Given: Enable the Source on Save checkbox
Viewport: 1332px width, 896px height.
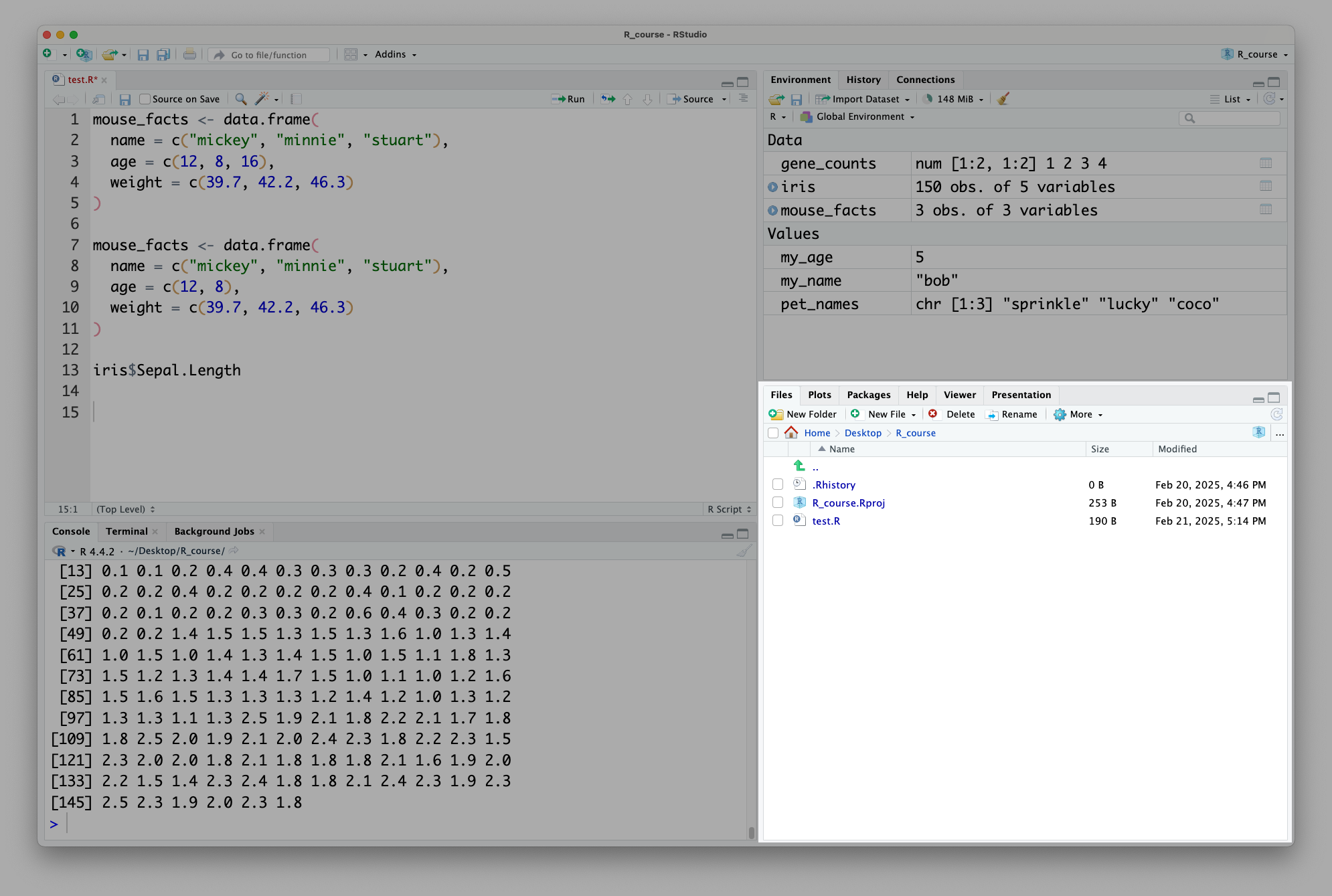Looking at the screenshot, I should click(x=145, y=99).
